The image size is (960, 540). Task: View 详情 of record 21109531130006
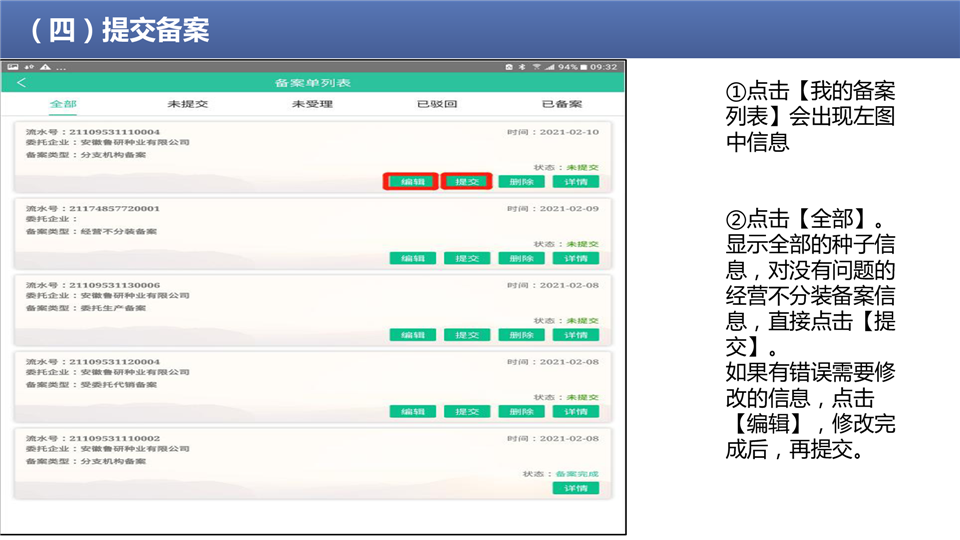click(x=575, y=335)
